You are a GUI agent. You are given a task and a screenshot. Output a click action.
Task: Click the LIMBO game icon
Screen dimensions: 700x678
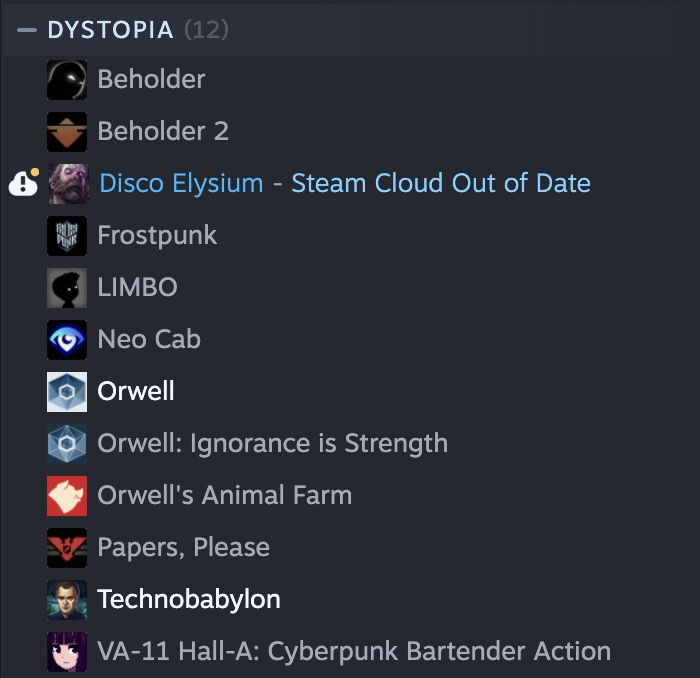click(67, 288)
